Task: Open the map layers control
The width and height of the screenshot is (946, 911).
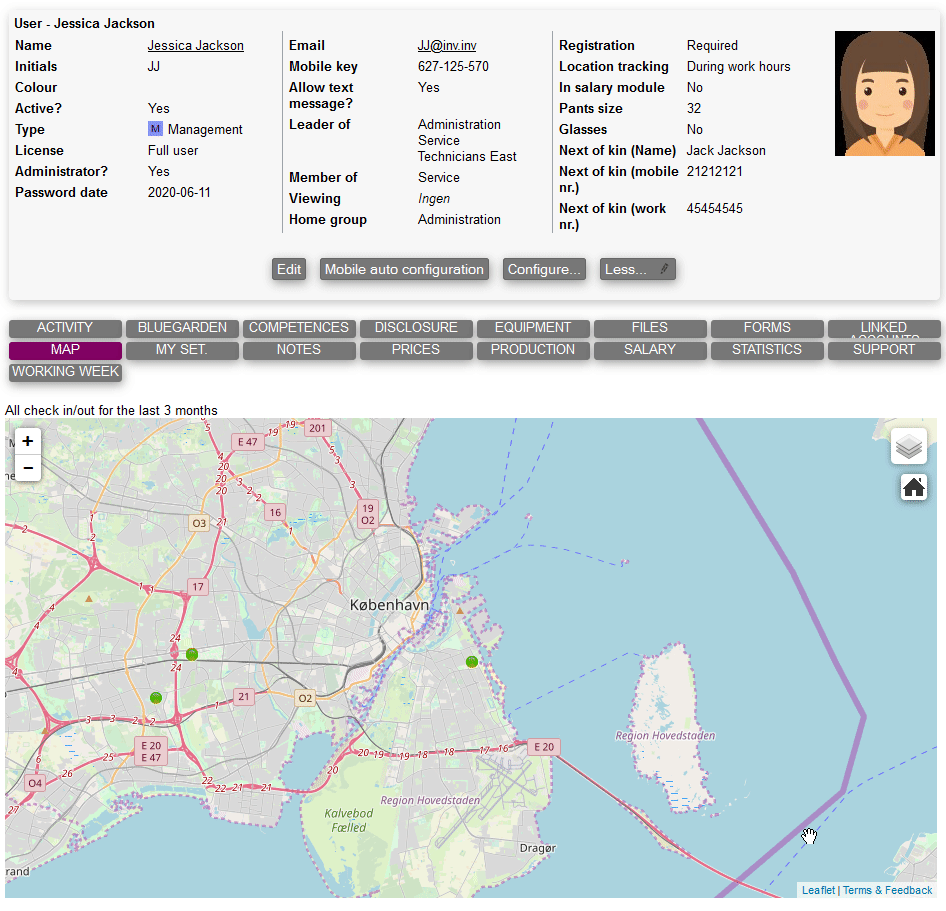Action: pyautogui.click(x=908, y=446)
